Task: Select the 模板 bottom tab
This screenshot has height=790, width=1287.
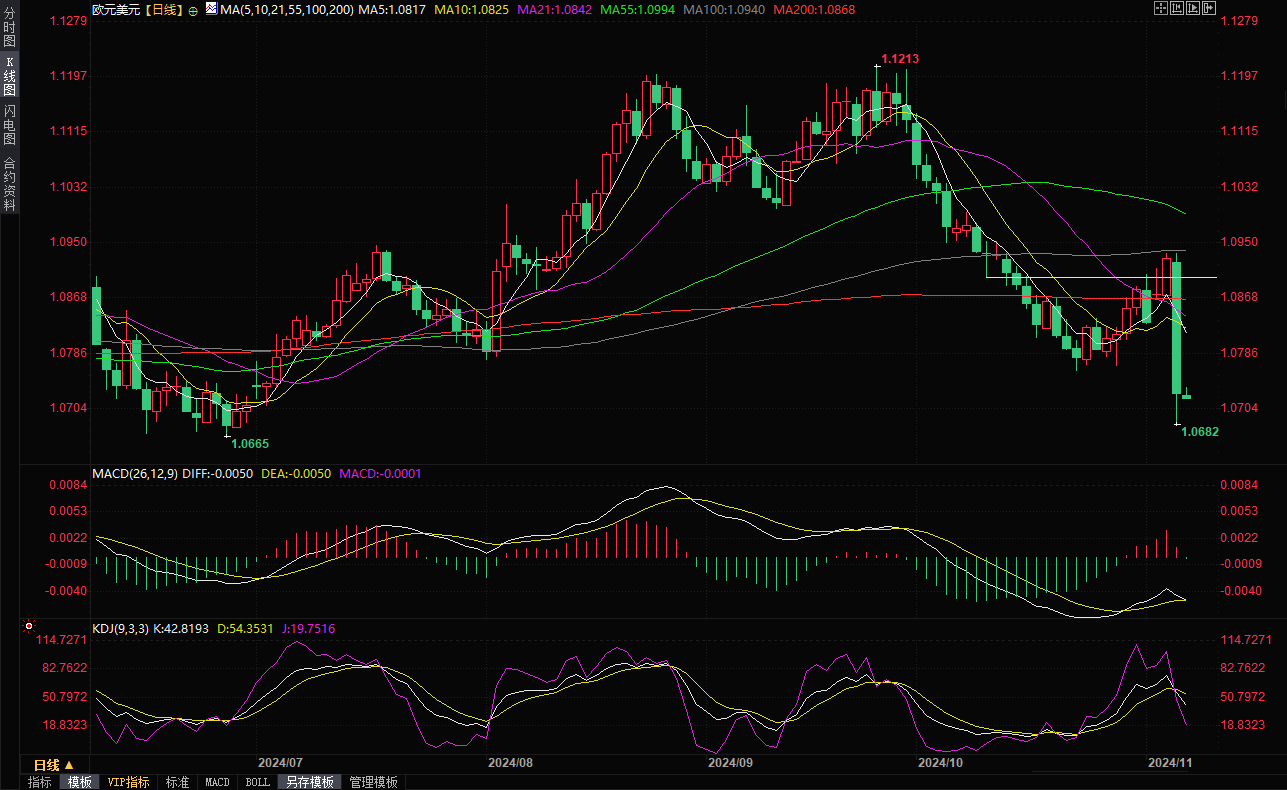Action: pyautogui.click(x=79, y=782)
